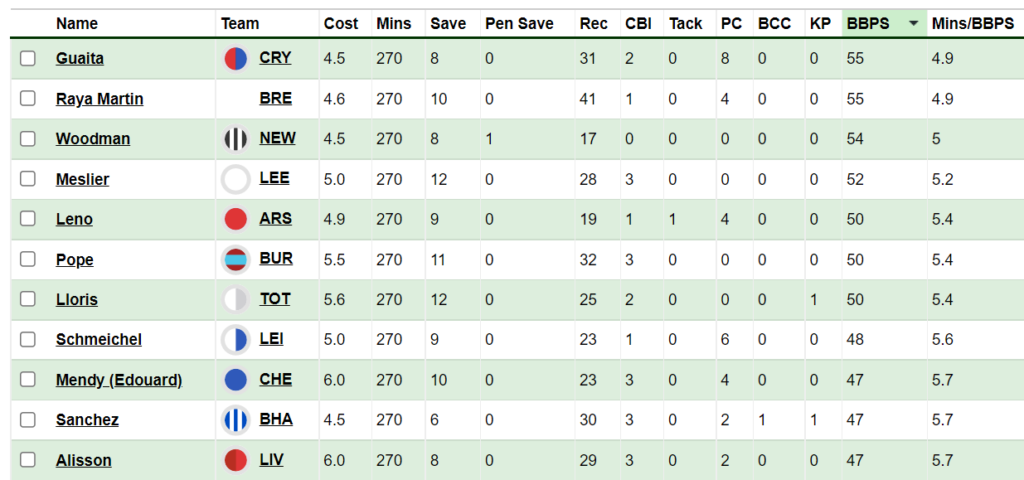Sort table by Cost column header
The height and width of the screenshot is (480, 1024).
pos(341,23)
